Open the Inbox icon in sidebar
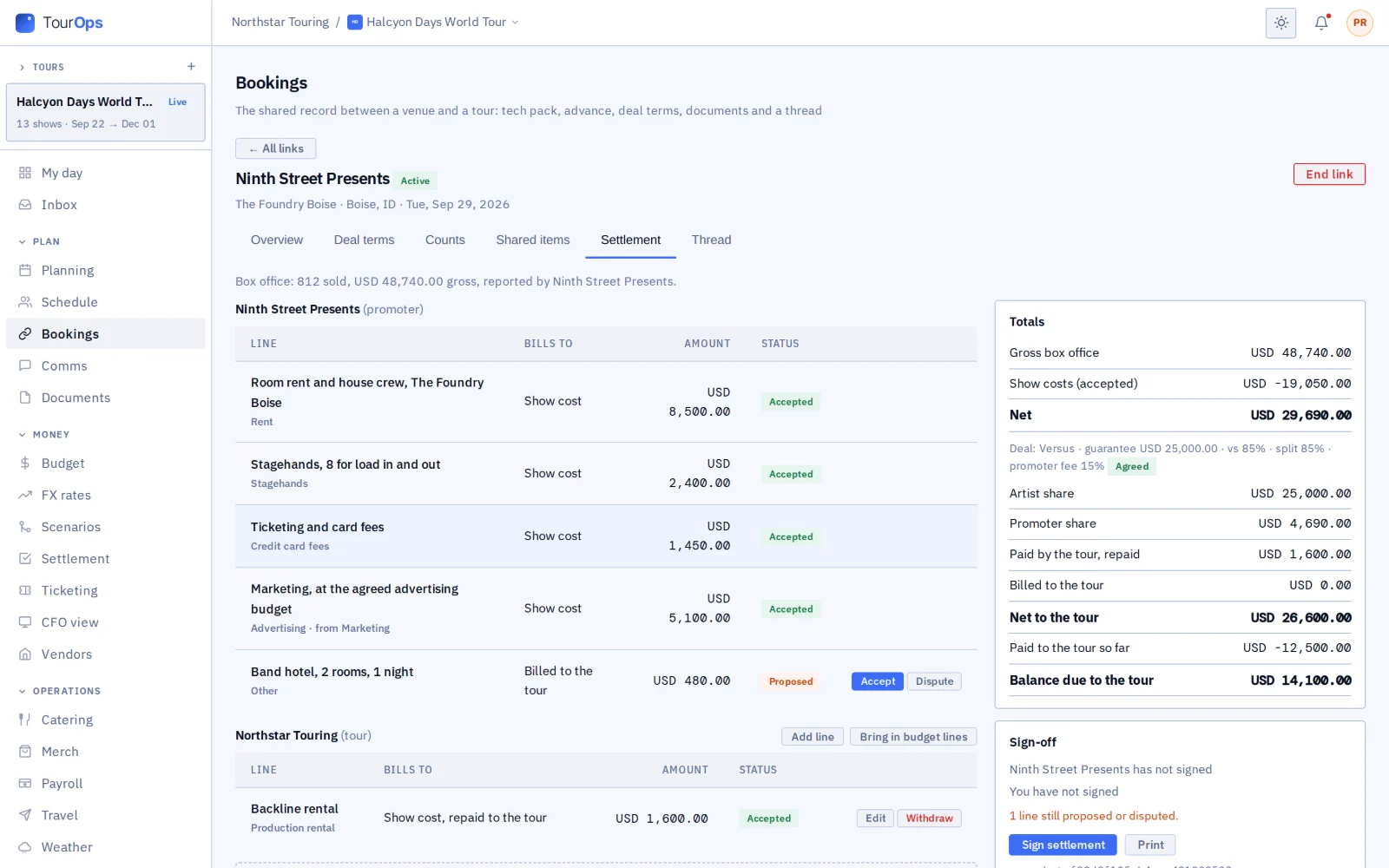The width and height of the screenshot is (1389, 868). (25, 205)
